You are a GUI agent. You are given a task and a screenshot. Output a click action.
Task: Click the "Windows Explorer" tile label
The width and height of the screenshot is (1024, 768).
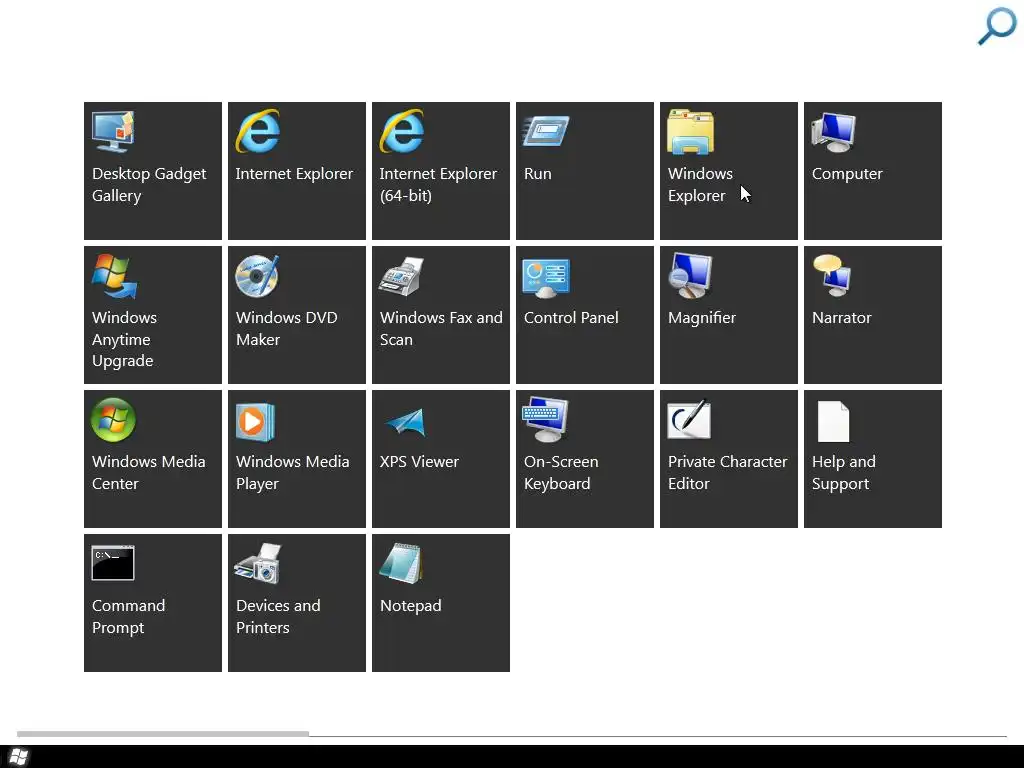(700, 185)
